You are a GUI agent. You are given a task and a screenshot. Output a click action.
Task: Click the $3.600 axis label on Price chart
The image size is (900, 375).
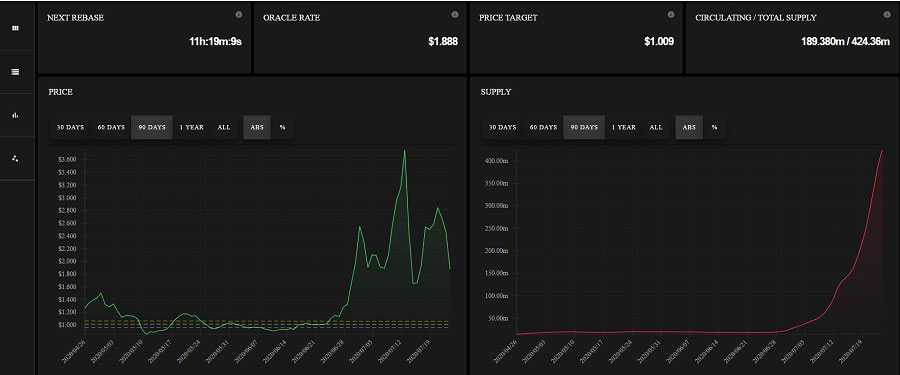click(67, 159)
